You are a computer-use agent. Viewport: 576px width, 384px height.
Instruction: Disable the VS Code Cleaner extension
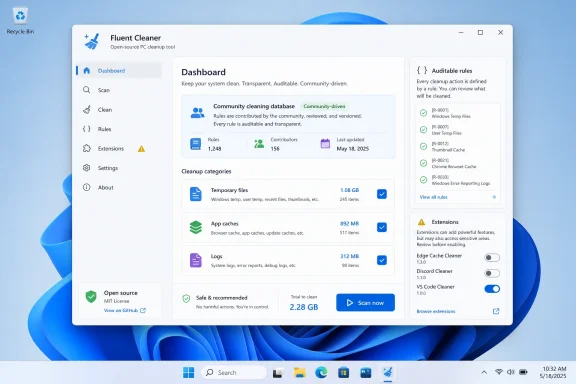click(x=492, y=289)
